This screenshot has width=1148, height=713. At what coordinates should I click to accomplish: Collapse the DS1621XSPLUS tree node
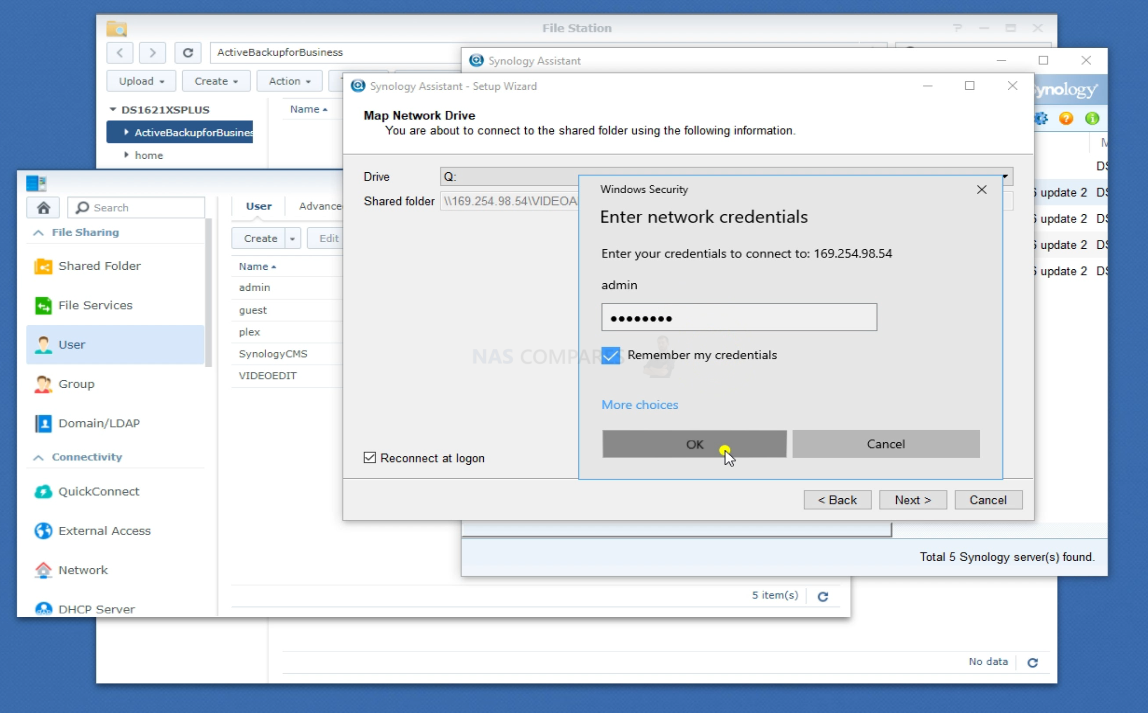point(113,110)
